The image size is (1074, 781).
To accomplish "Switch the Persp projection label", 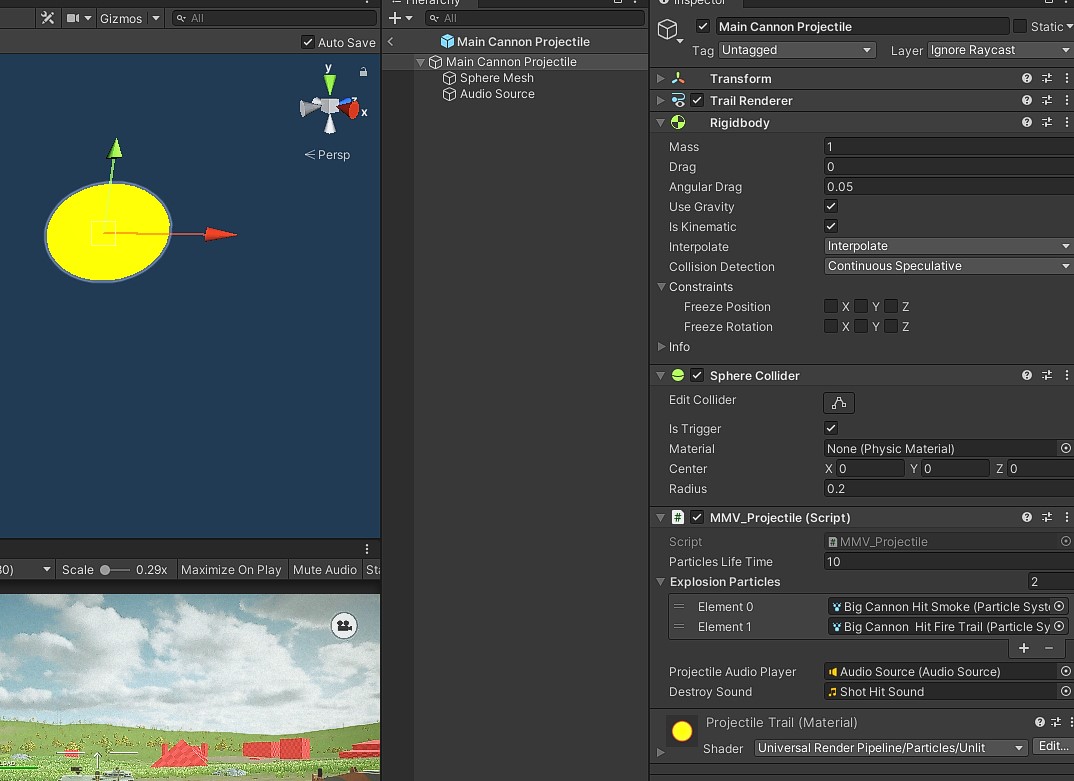I will click(x=327, y=155).
